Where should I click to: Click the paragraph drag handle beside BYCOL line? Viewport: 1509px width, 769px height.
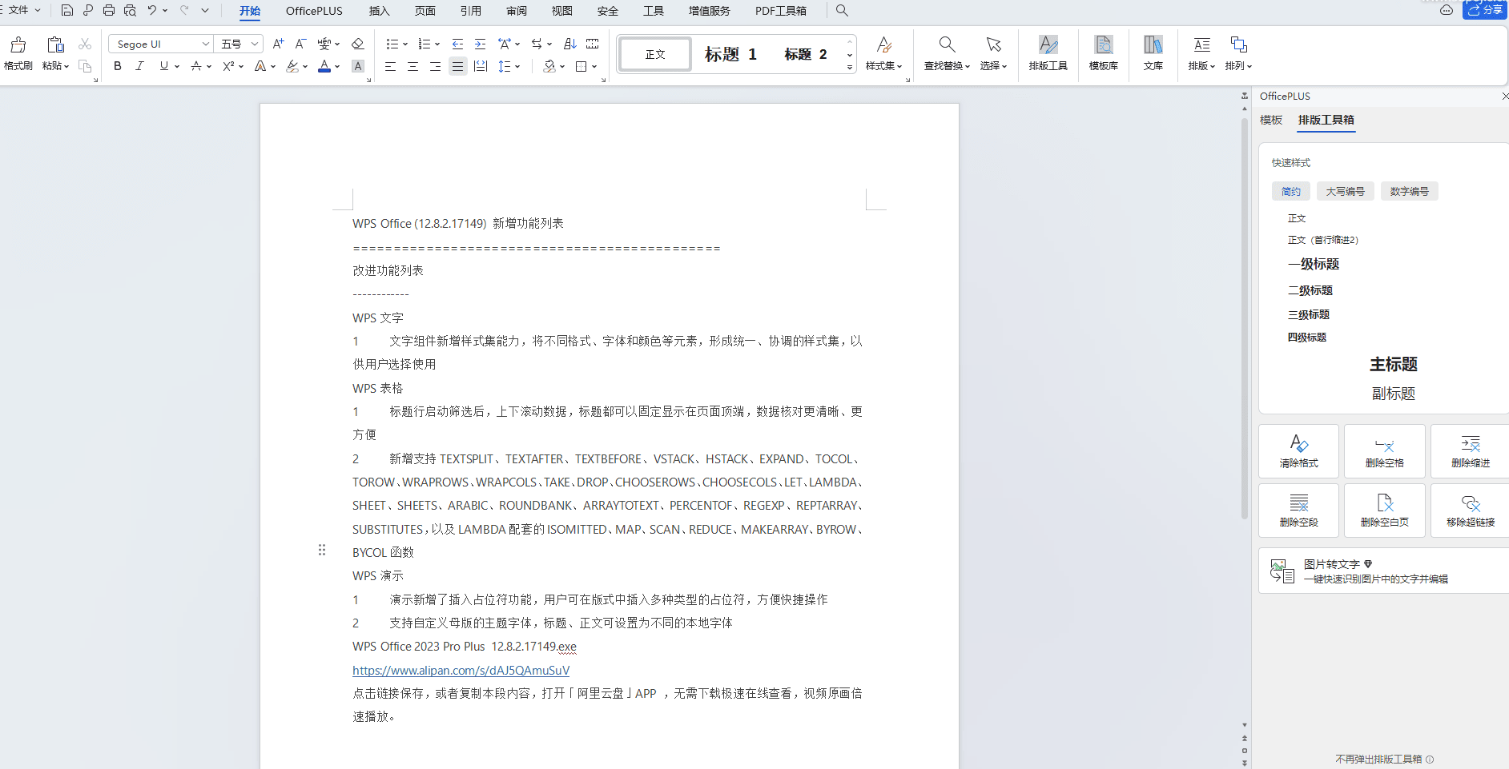322,551
